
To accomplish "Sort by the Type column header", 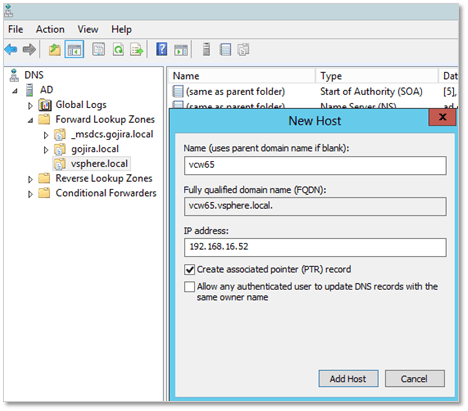I will pyautogui.click(x=377, y=76).
